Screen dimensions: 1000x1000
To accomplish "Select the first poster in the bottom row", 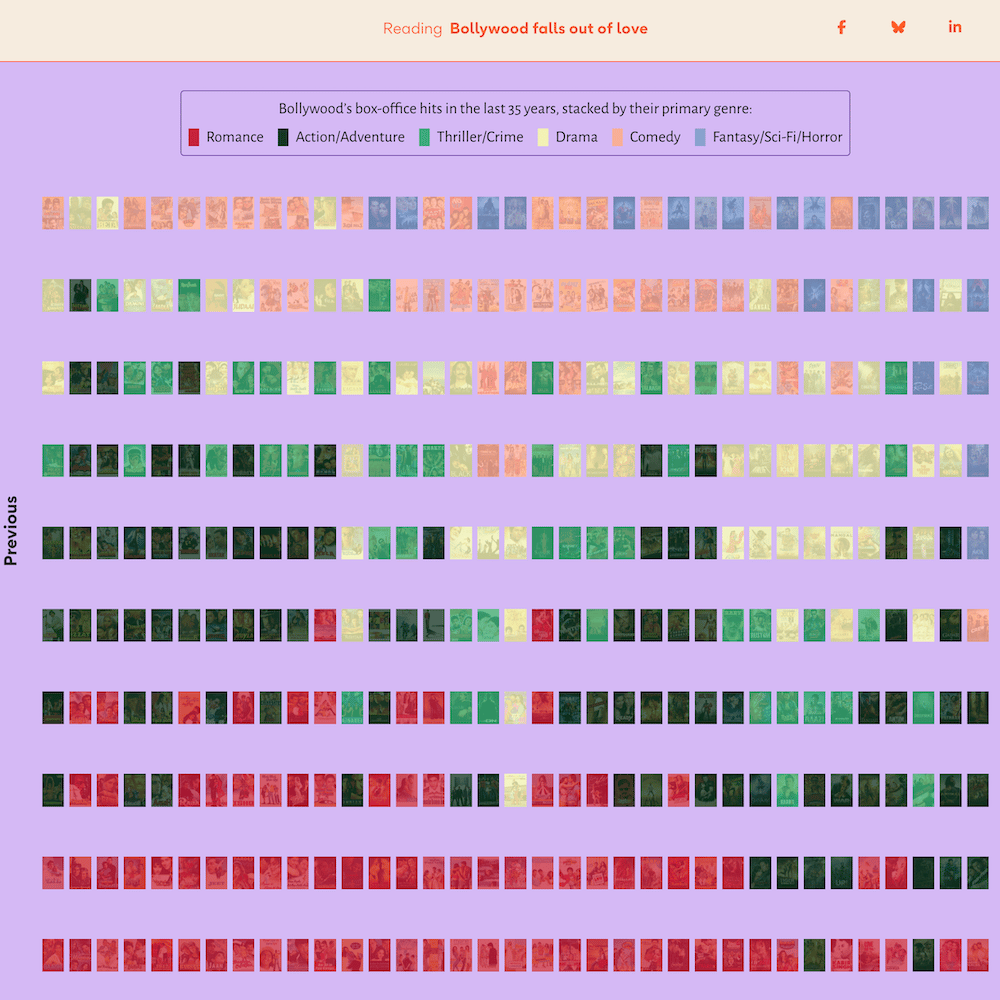I will (53, 955).
